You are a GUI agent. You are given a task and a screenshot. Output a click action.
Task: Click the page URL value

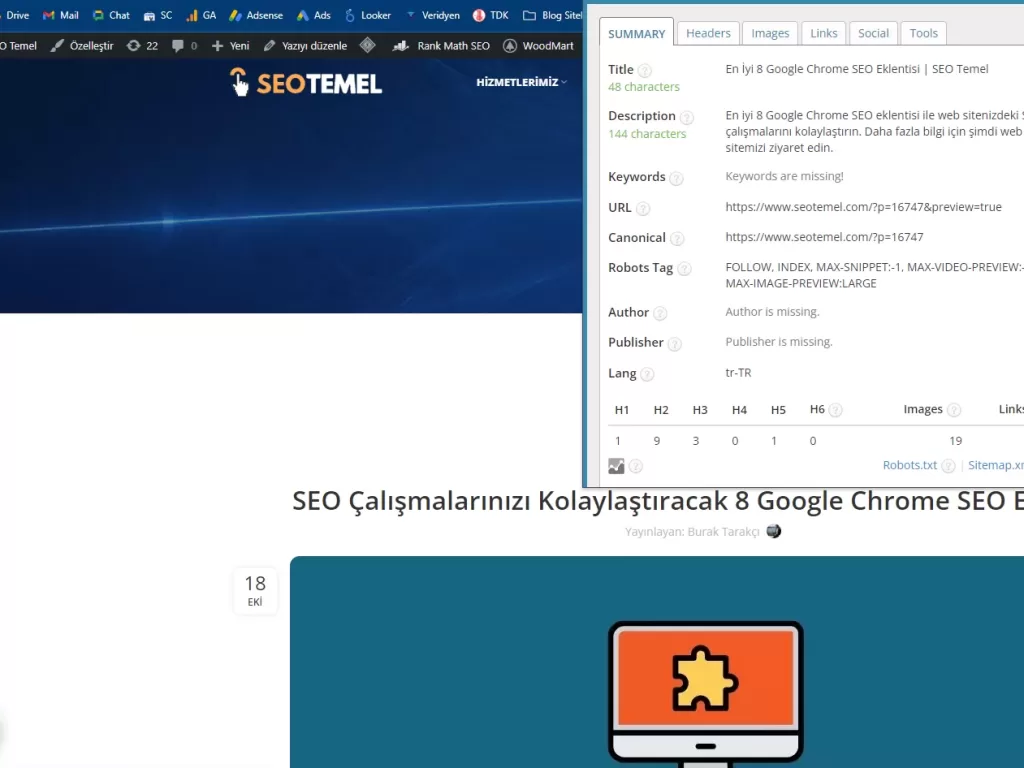(x=863, y=207)
